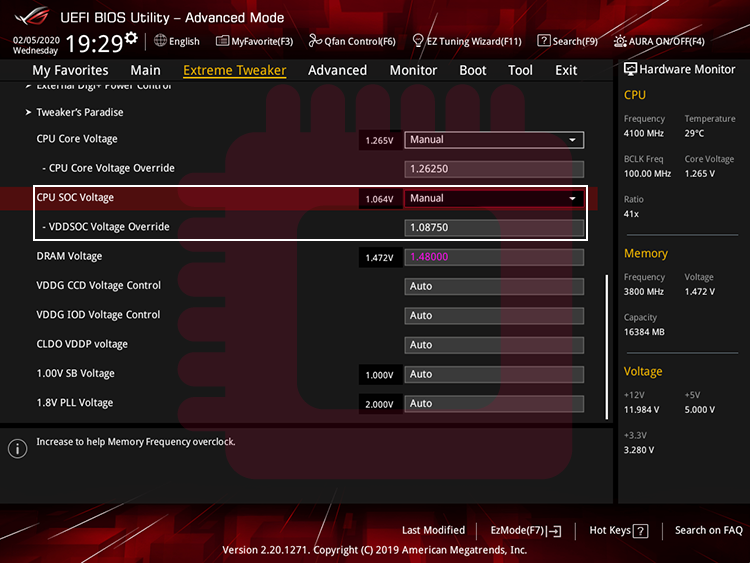Select the VDDSOC Voltage Override field

(x=494, y=227)
